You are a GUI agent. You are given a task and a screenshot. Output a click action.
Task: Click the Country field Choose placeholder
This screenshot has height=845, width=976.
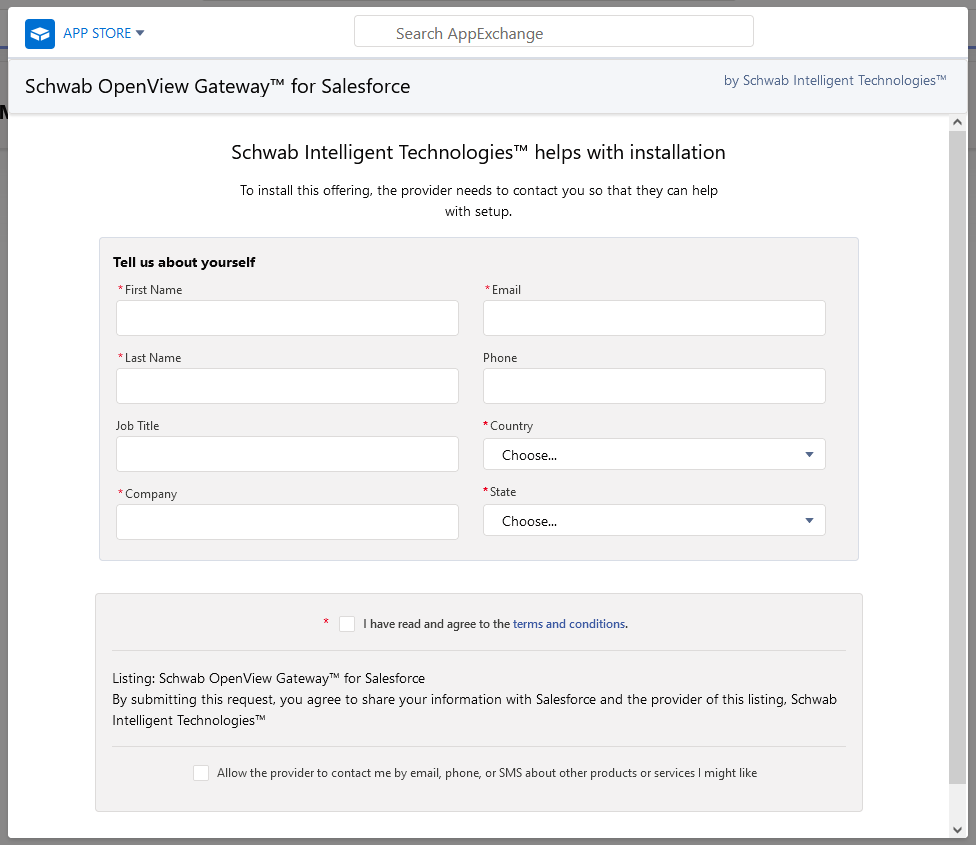(527, 454)
